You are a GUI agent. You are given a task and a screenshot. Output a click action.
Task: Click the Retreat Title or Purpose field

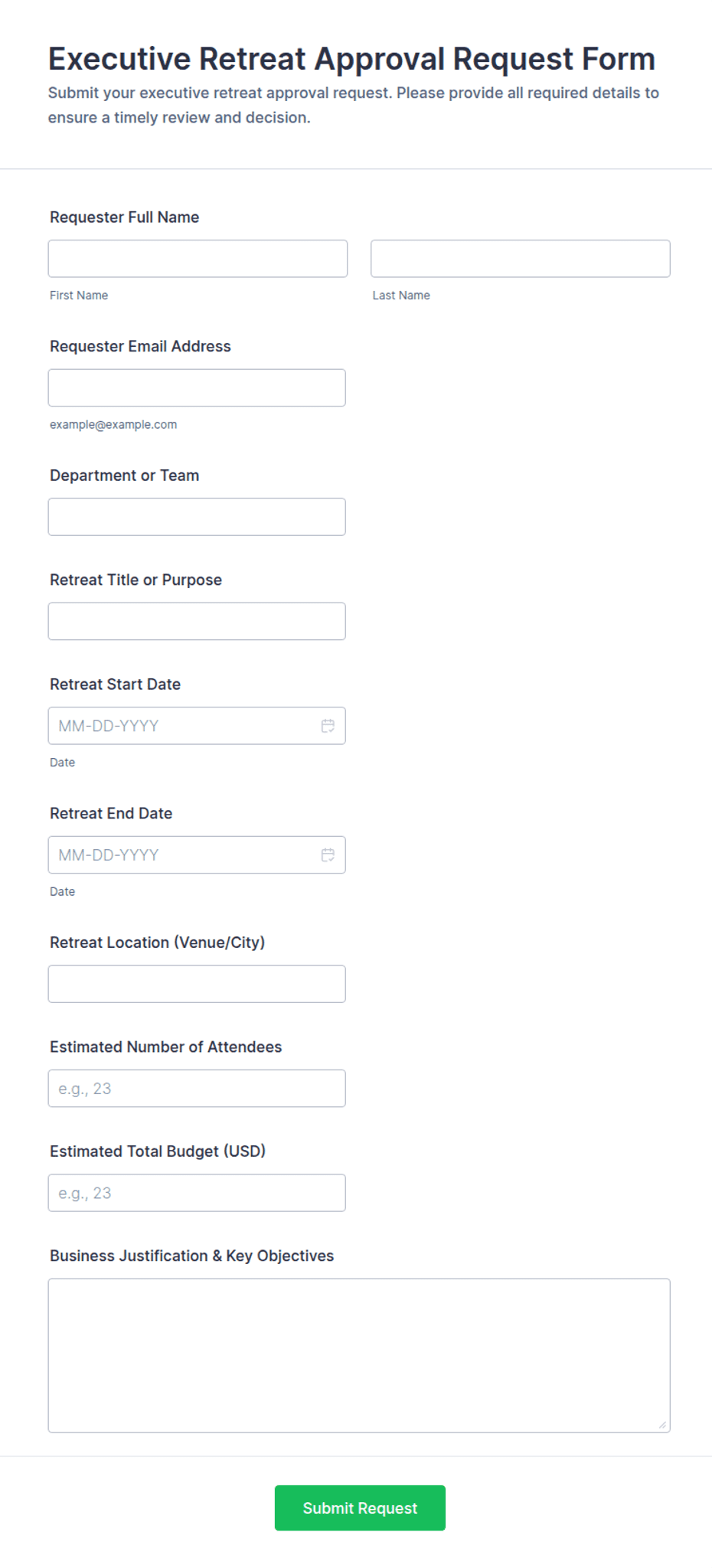point(197,622)
